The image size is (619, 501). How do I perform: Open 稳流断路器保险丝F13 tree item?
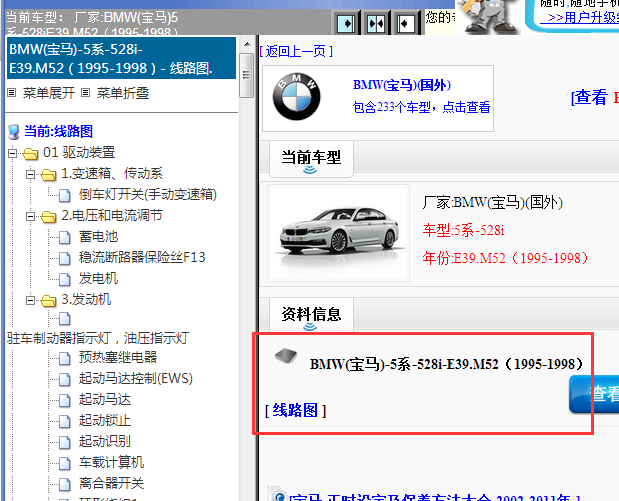click(142, 257)
